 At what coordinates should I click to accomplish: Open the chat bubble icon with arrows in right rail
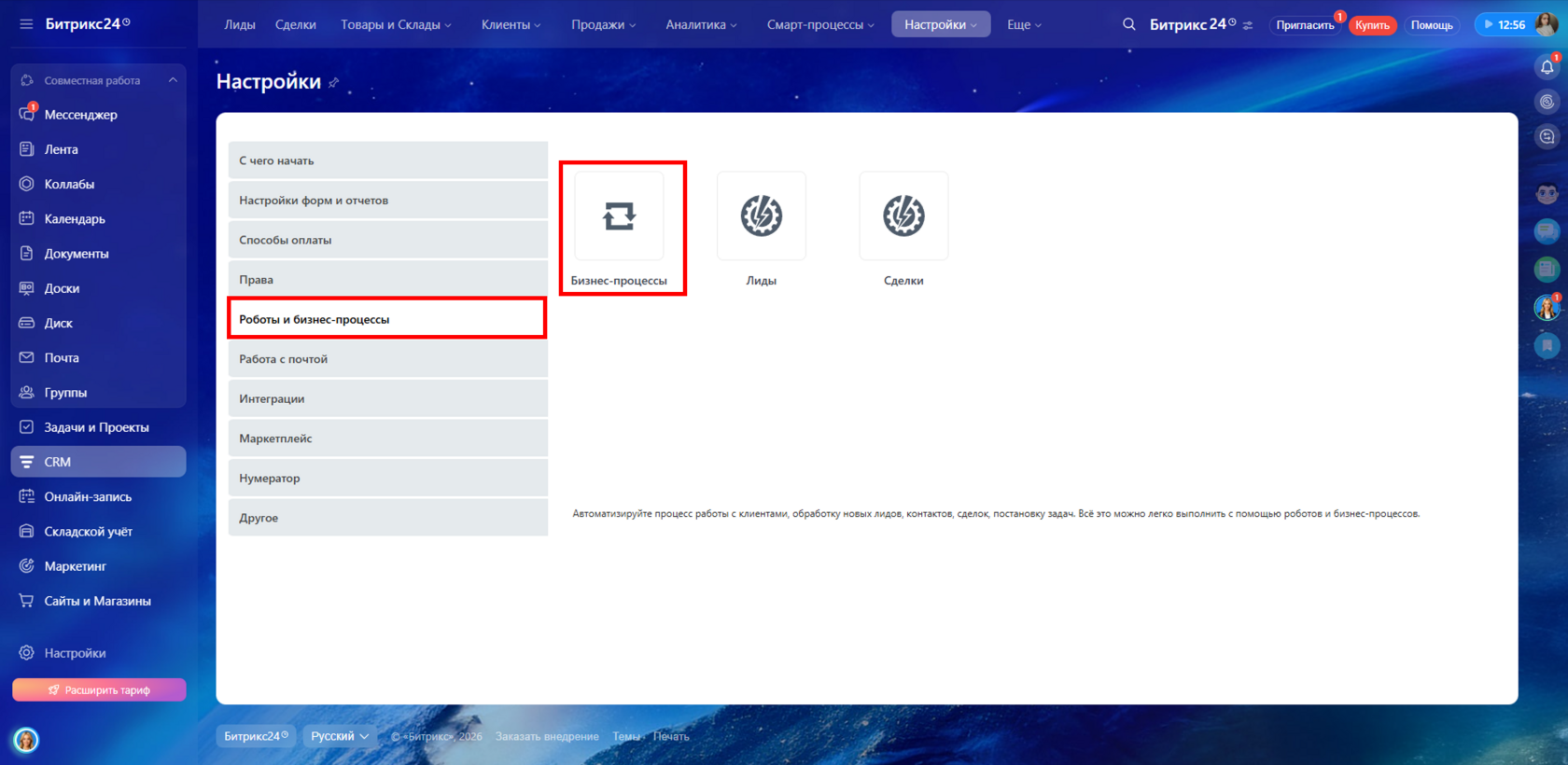click(1547, 137)
